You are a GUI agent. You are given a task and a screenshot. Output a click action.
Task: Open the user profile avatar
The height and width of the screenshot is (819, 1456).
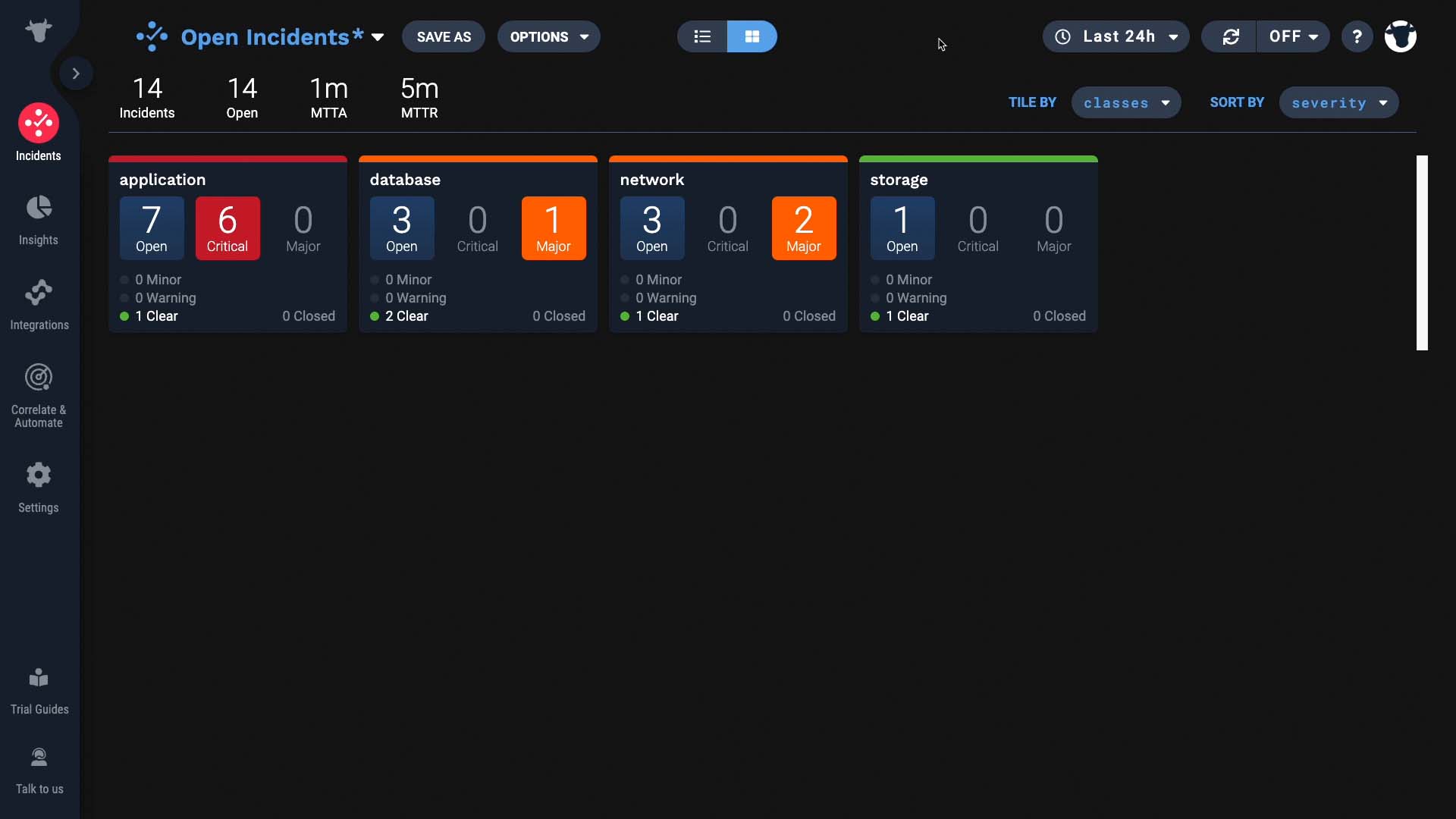coord(1401,36)
